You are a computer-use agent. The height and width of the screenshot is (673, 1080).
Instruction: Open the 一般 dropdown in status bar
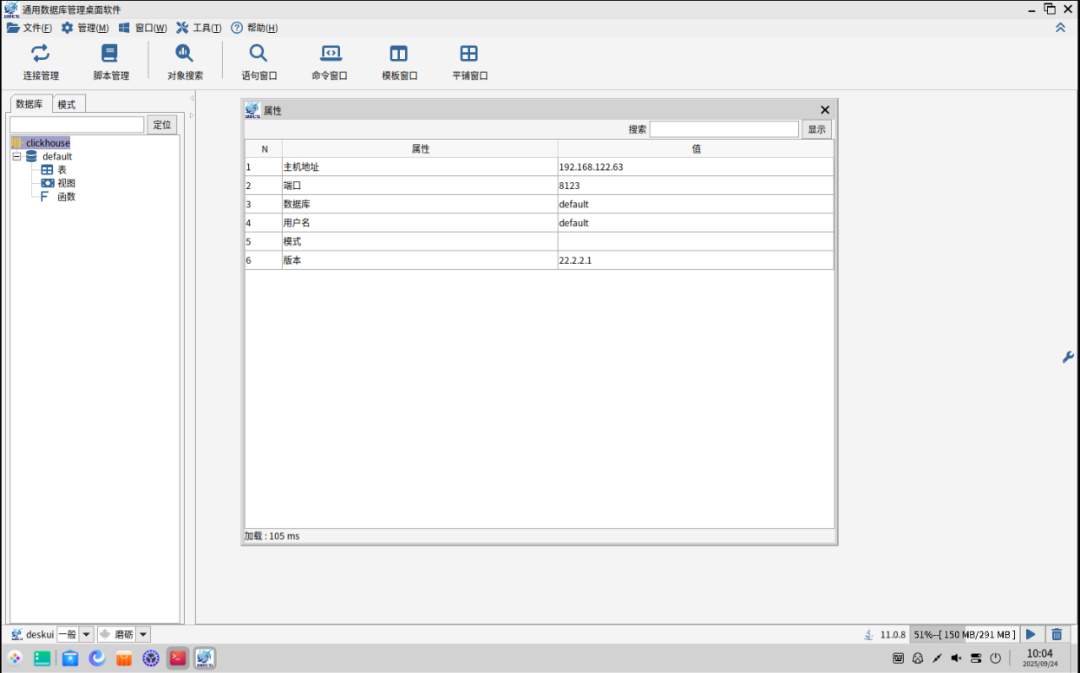pos(86,634)
